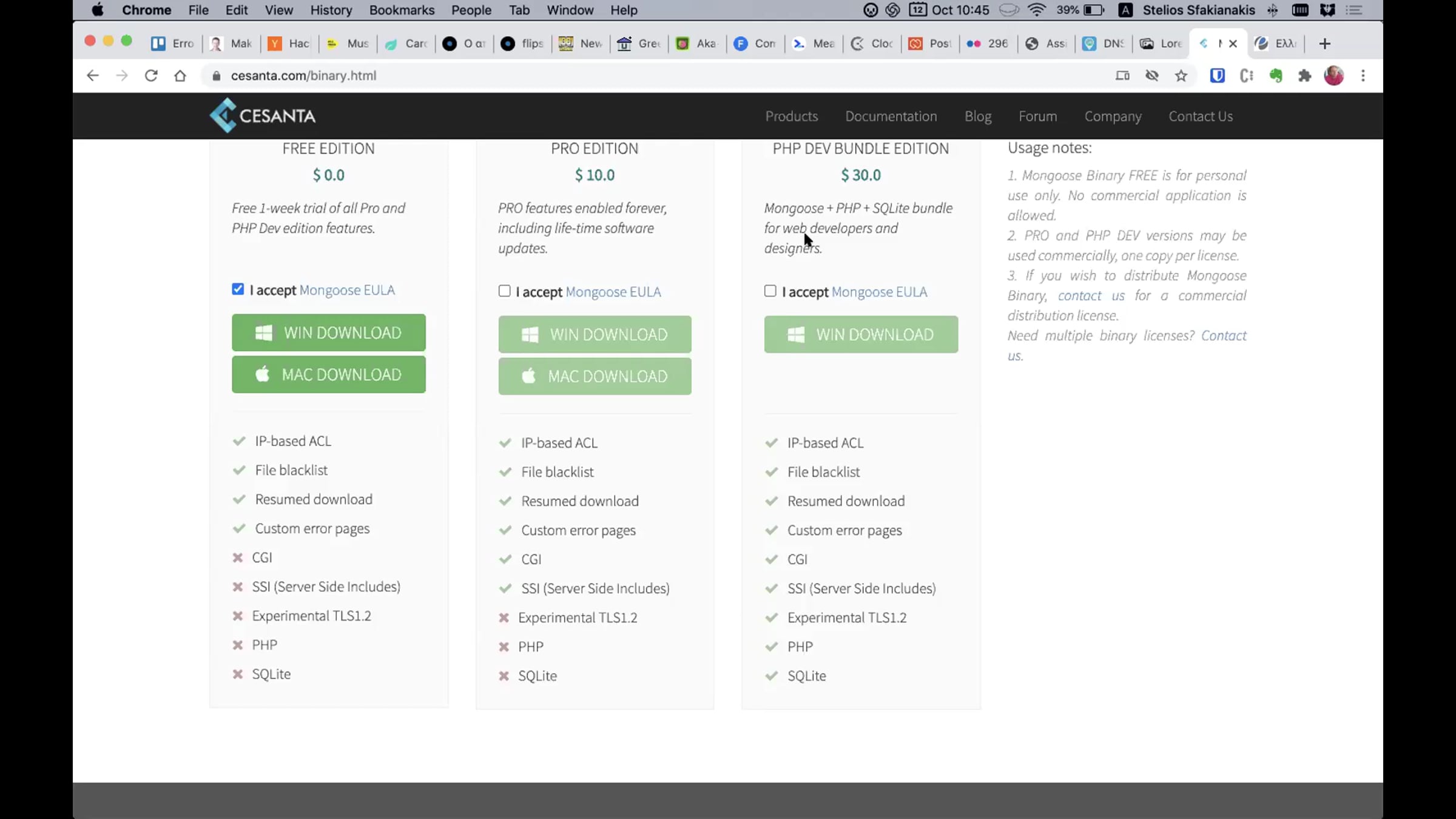This screenshot has width=1456, height=819.
Task: Click Free Edition MAC DOWNLOAD button
Action: click(329, 374)
